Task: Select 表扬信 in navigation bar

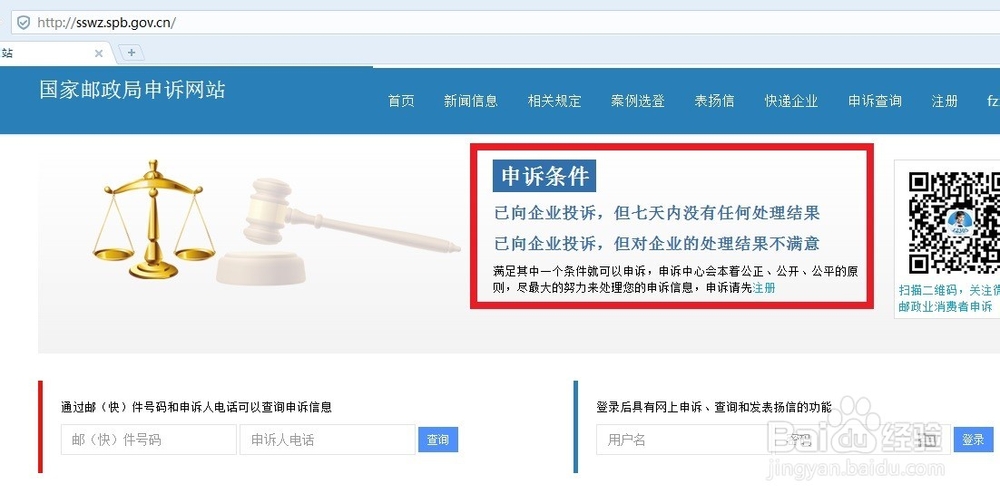Action: [714, 101]
